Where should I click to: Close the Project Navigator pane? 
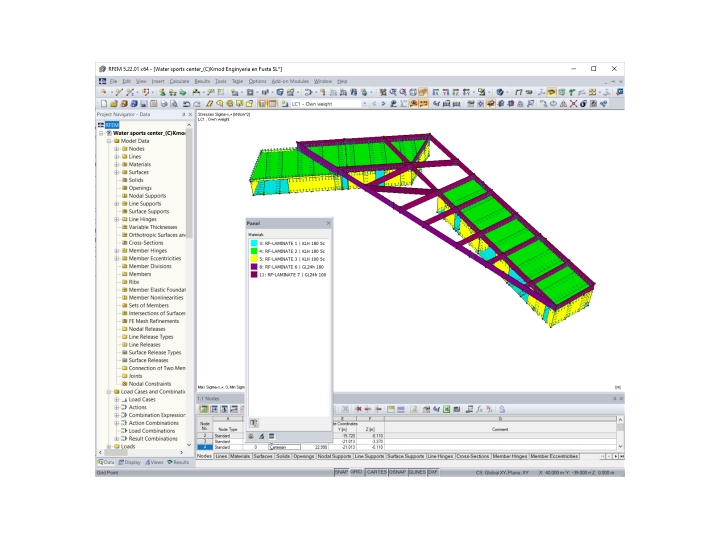tap(191, 114)
